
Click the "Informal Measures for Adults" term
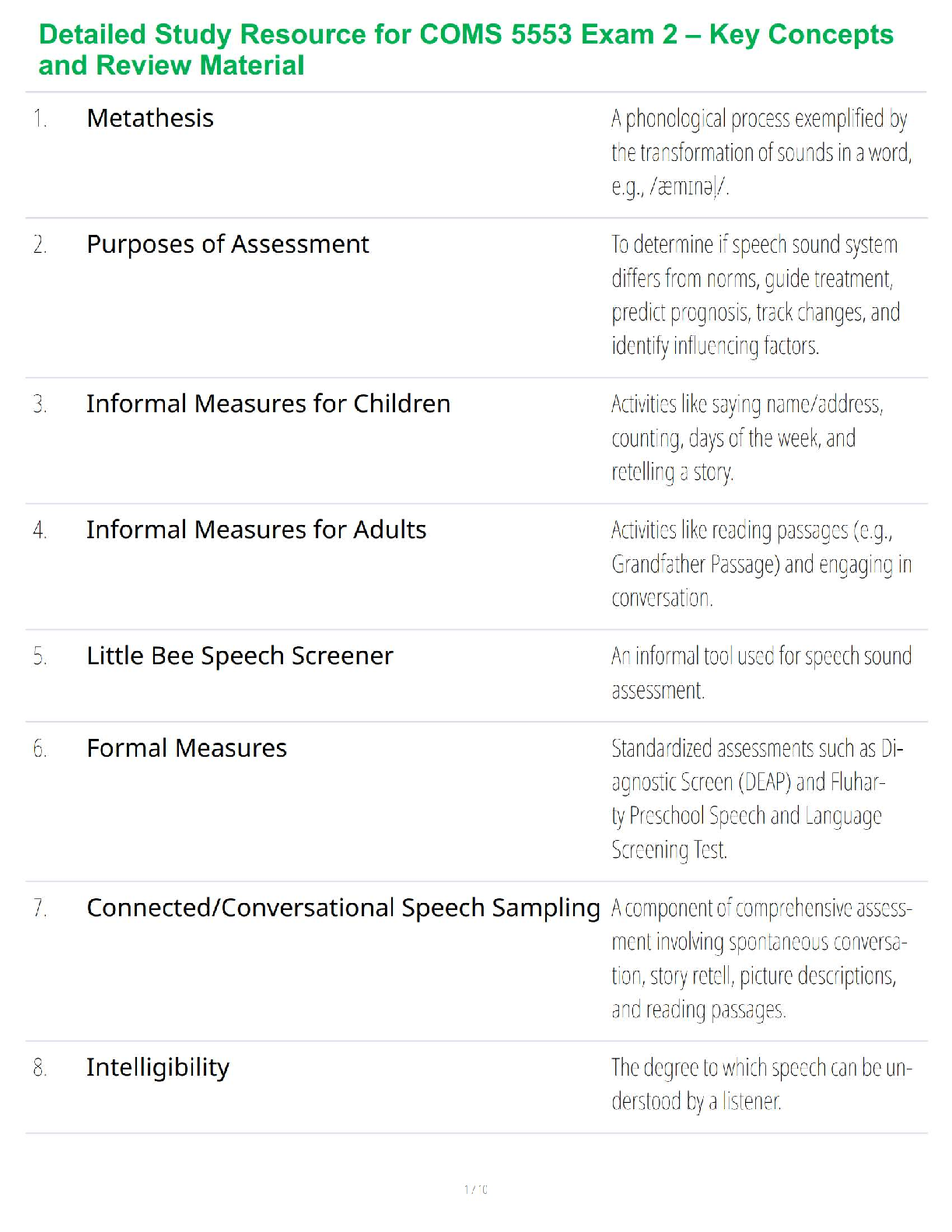(256, 530)
